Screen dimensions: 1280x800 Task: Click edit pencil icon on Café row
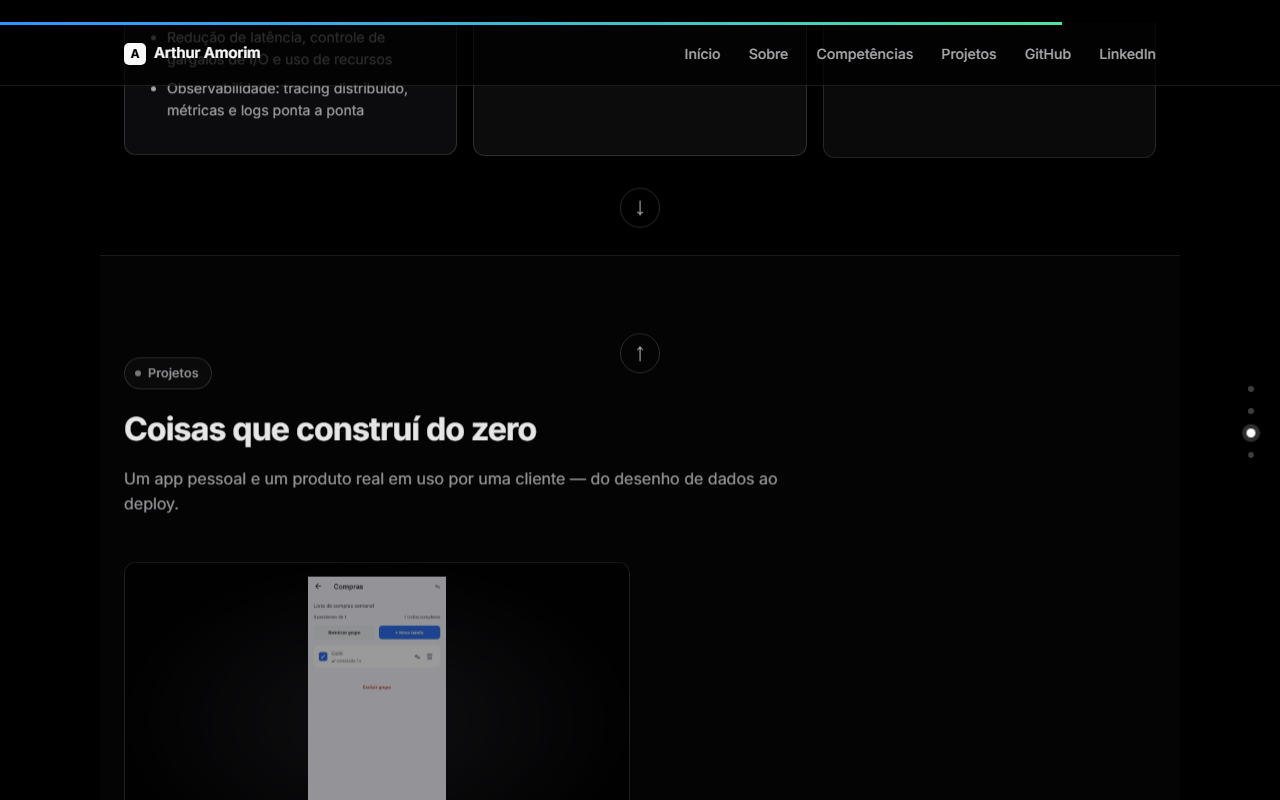click(x=417, y=657)
